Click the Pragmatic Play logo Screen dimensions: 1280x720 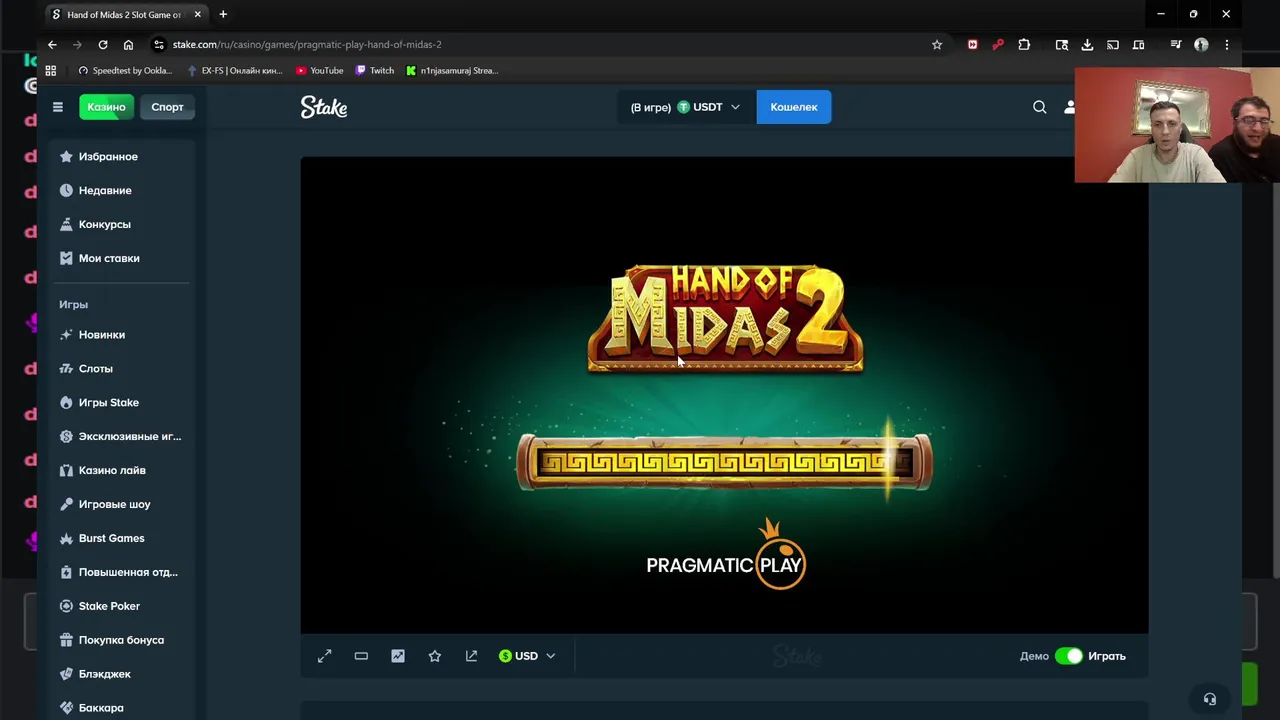click(x=726, y=556)
